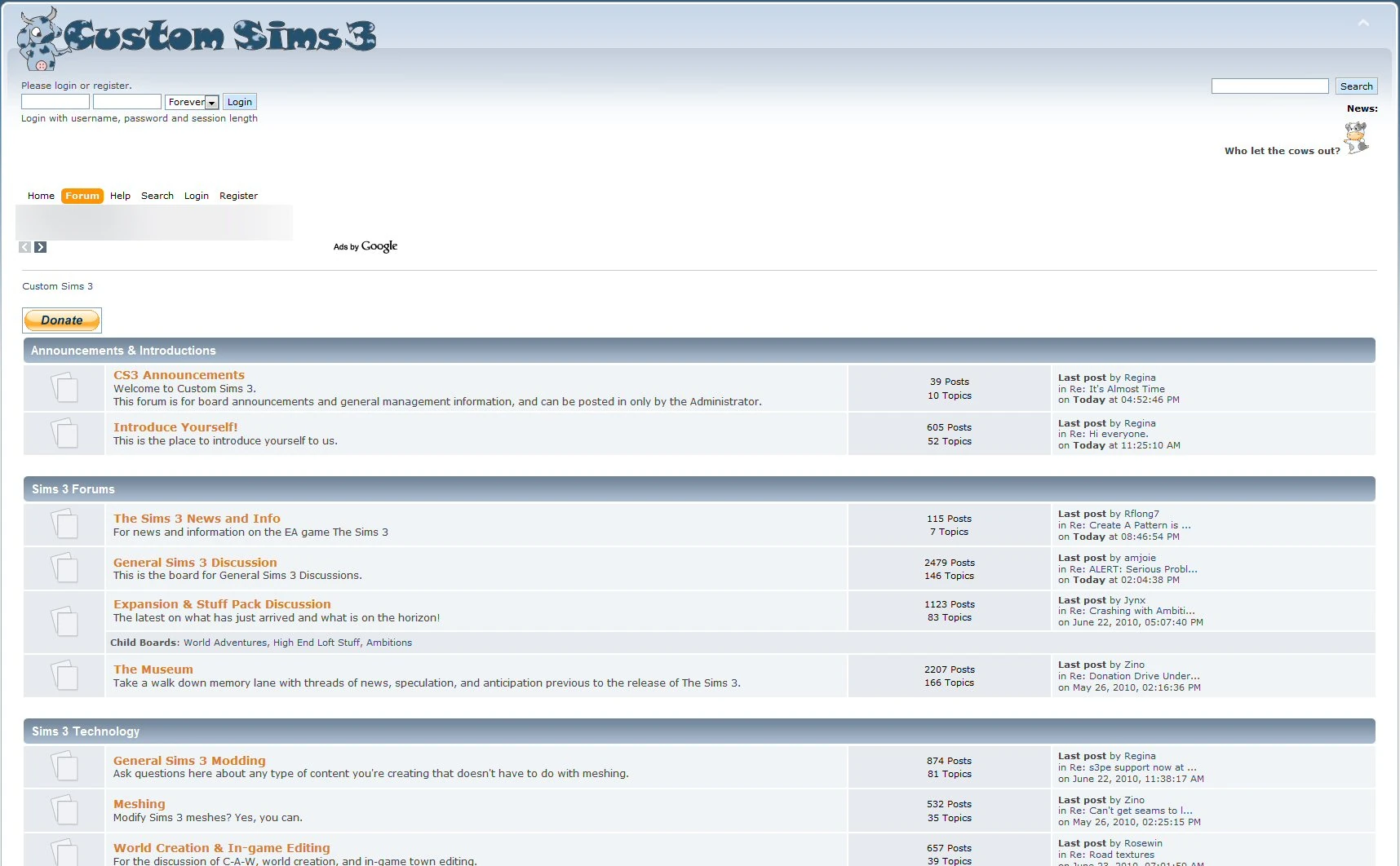
Task: Open the Introduce Yourself! board
Action: click(x=175, y=427)
